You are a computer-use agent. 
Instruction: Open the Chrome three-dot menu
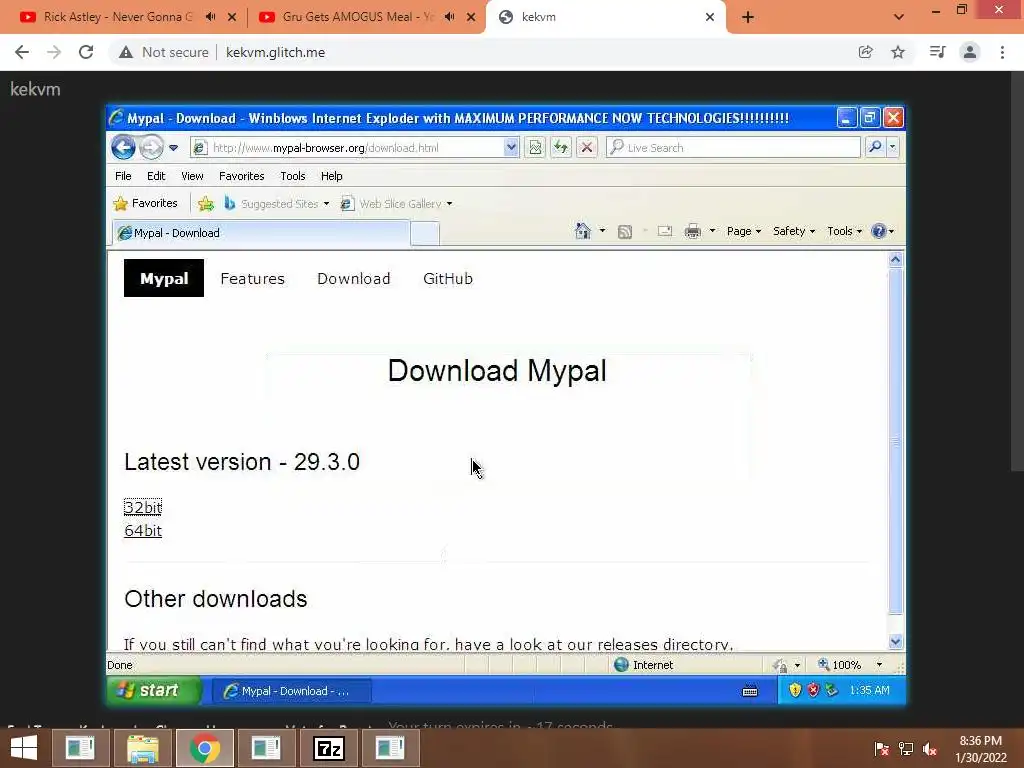pos(1002,52)
